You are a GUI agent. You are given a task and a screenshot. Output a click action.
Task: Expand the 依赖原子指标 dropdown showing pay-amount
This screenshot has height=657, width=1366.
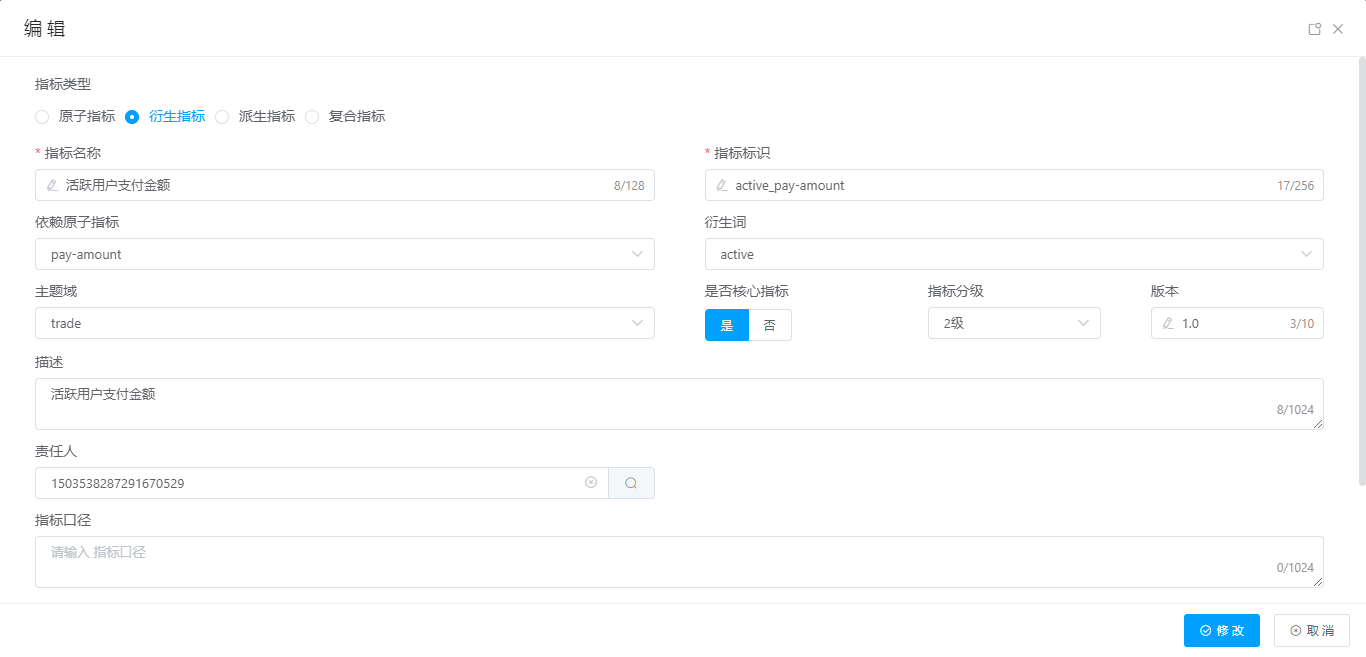tap(344, 254)
